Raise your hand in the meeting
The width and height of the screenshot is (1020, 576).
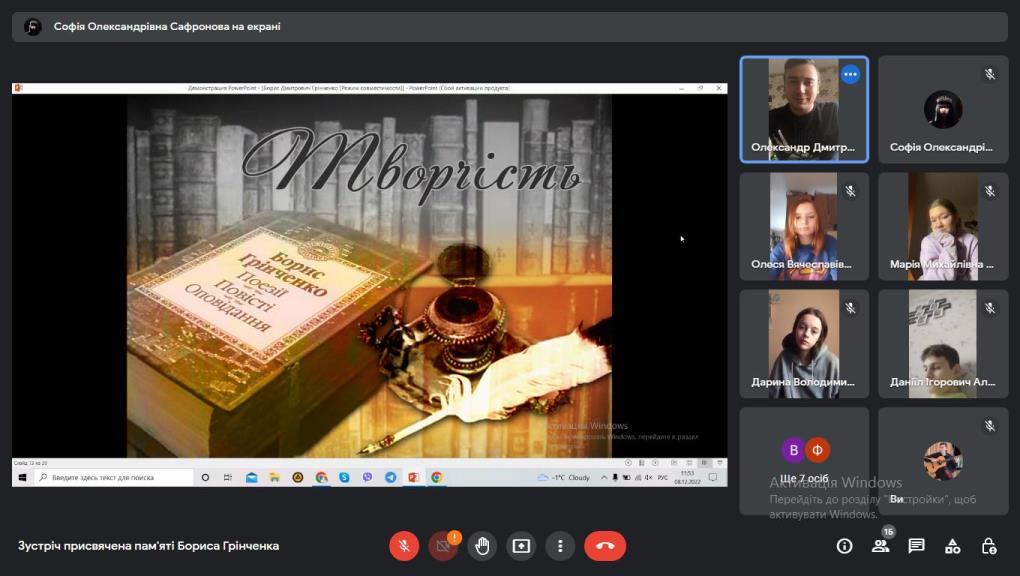click(482, 546)
